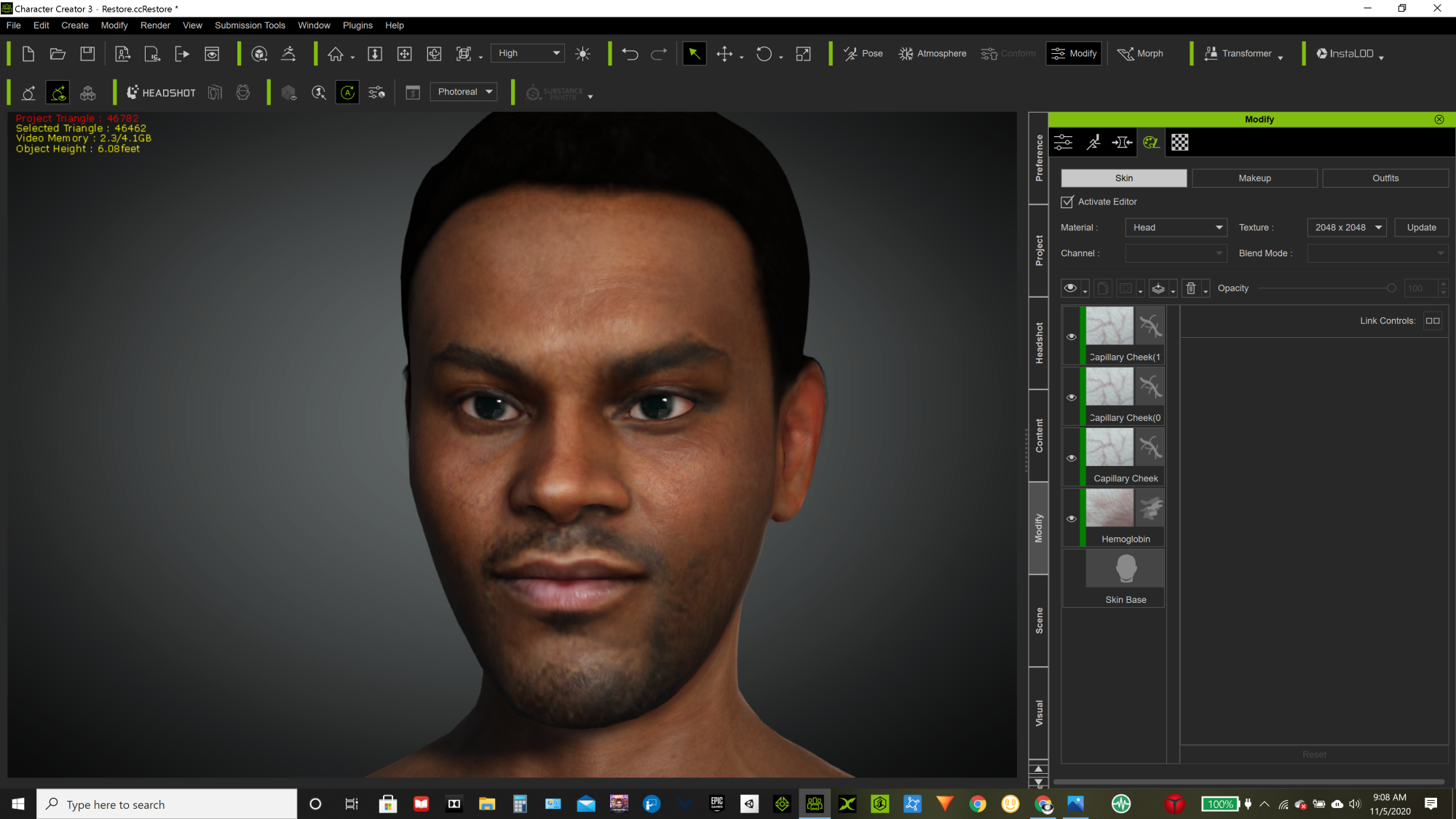
Task: Hide the Capillary Cheek(0 layer
Action: (1071, 397)
